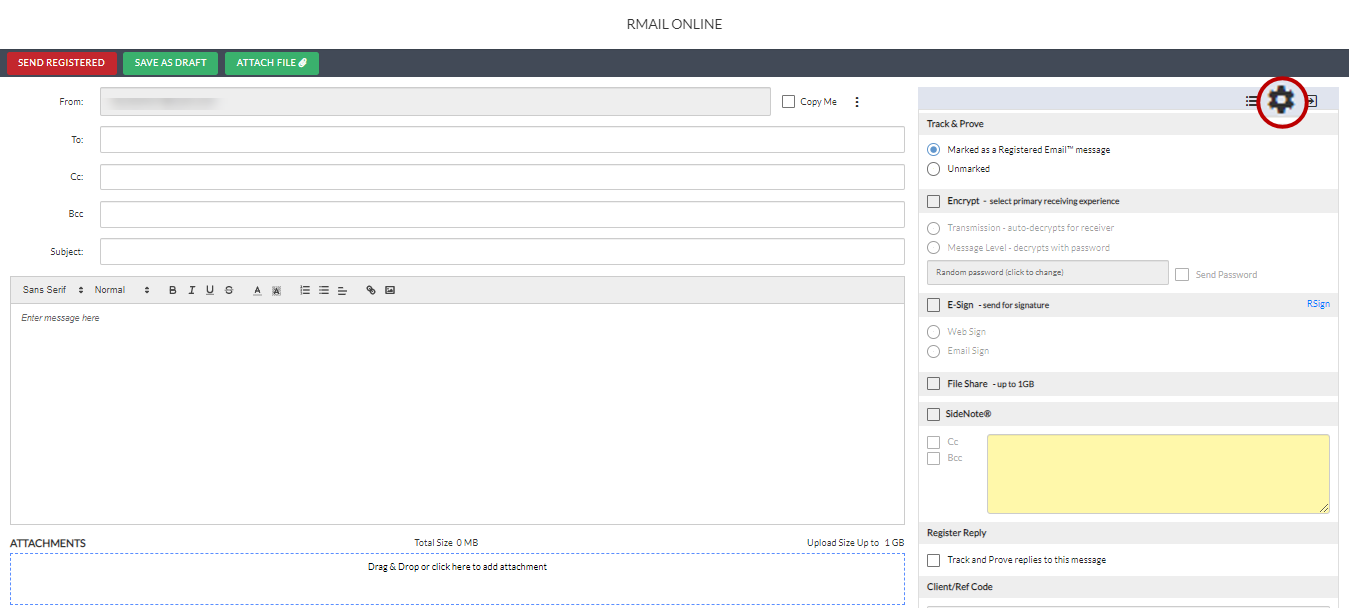Enable the SideNote checkbox

934,414
